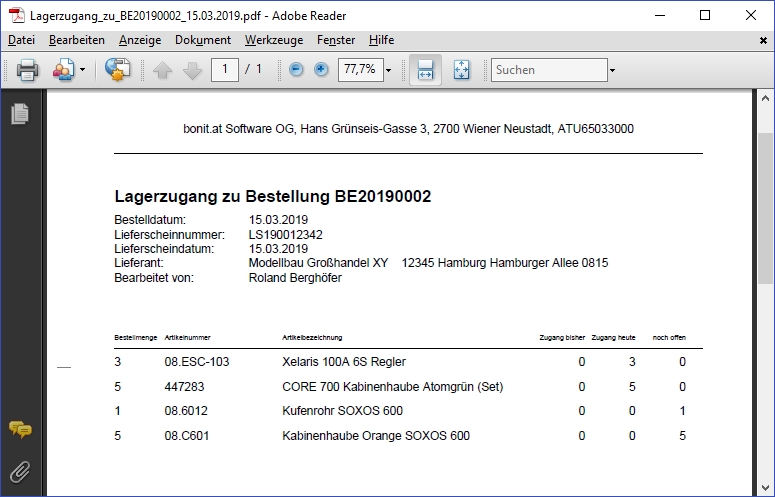
Task: Click text CORE 700 Kabinenhaube Atomgrün (Set)
Action: [392, 386]
